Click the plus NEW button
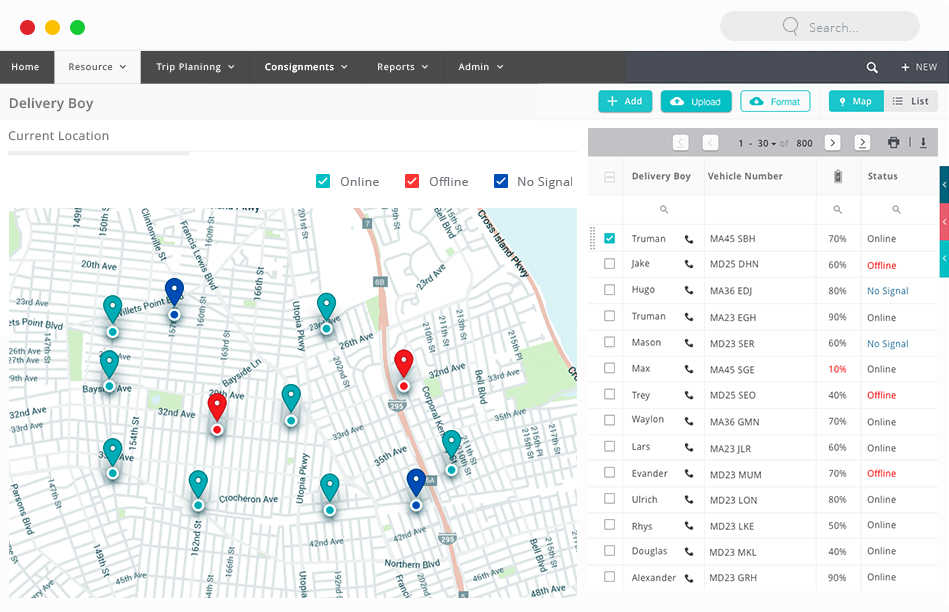 (x=919, y=67)
